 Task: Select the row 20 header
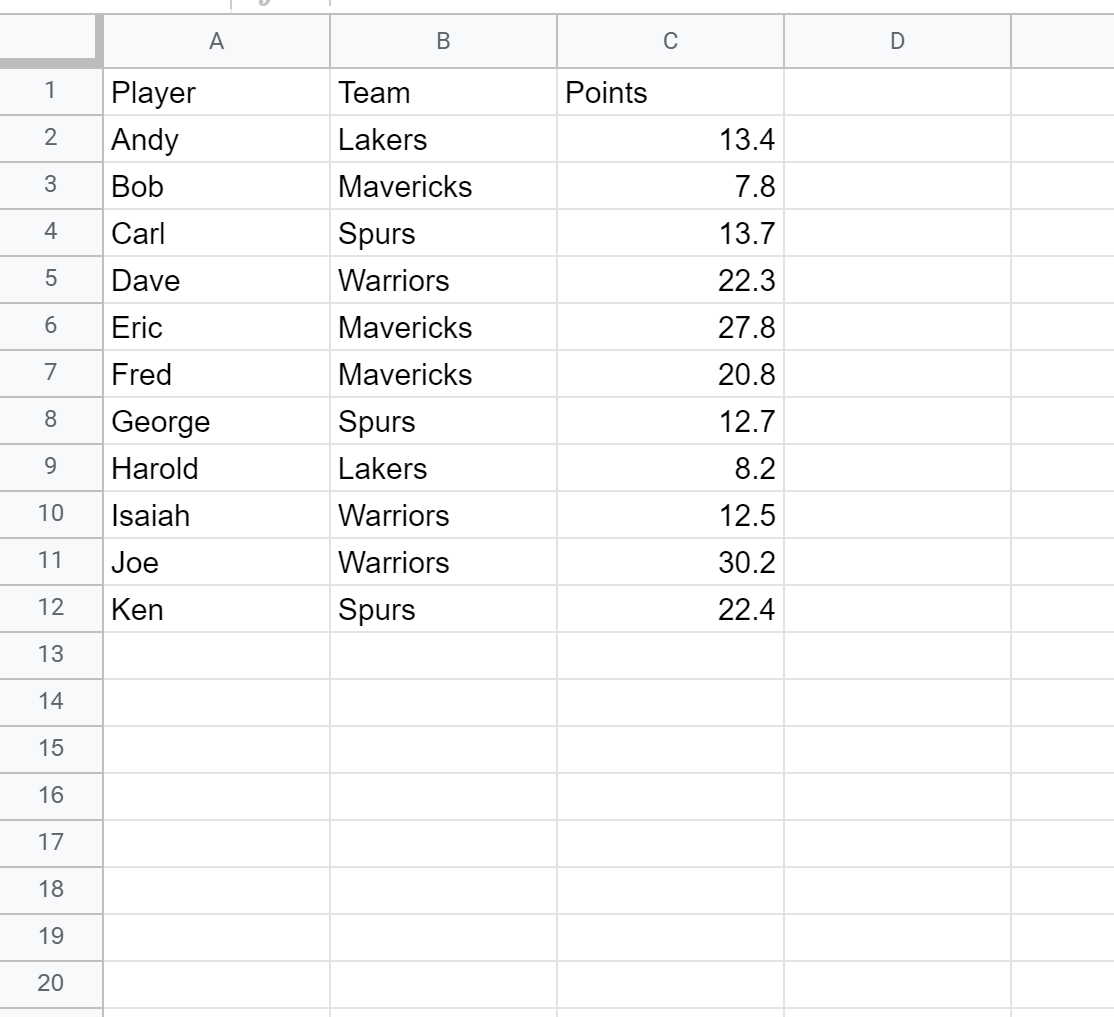(x=50, y=984)
